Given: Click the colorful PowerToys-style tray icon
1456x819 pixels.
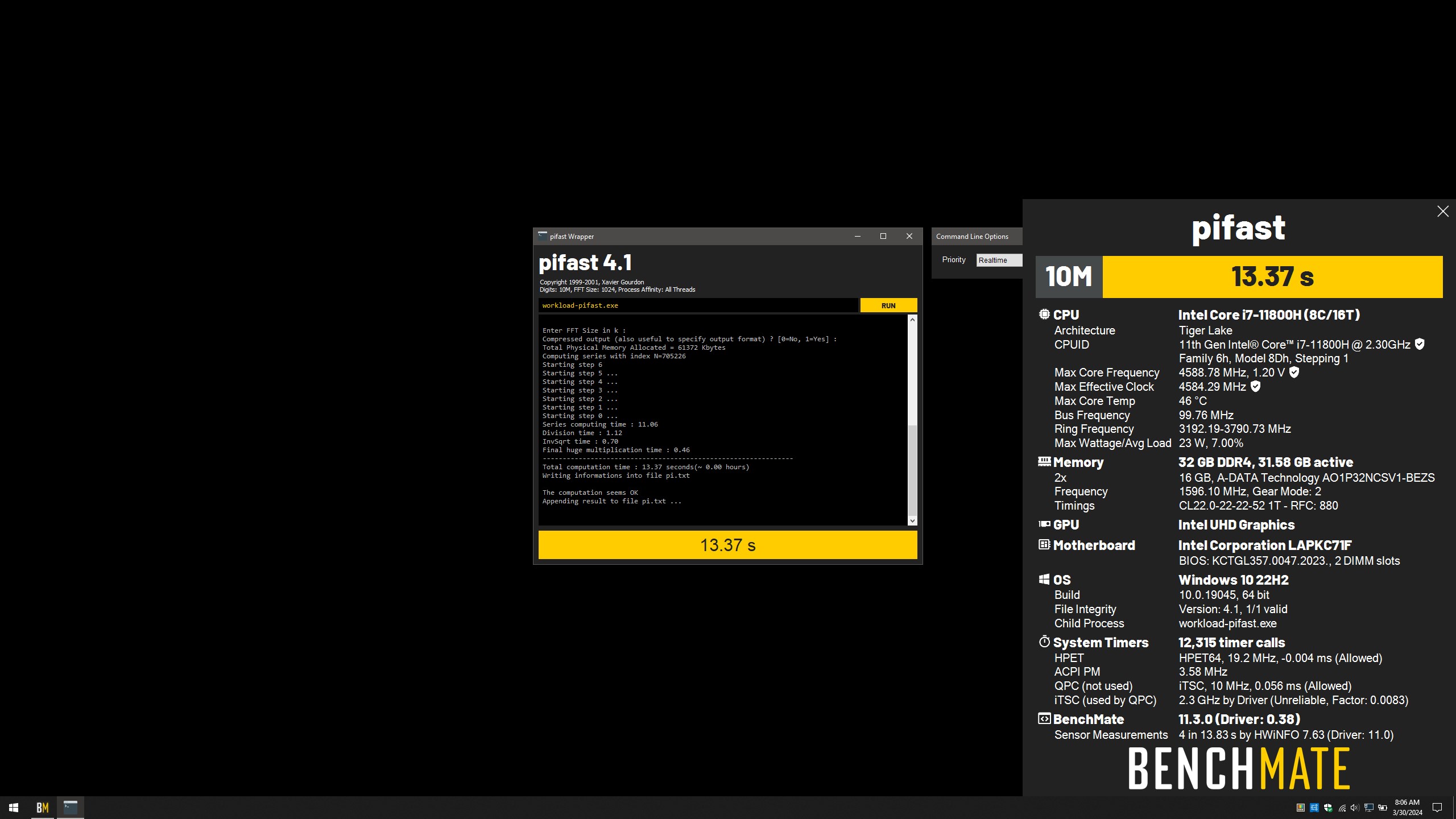Looking at the screenshot, I should pos(1300,808).
